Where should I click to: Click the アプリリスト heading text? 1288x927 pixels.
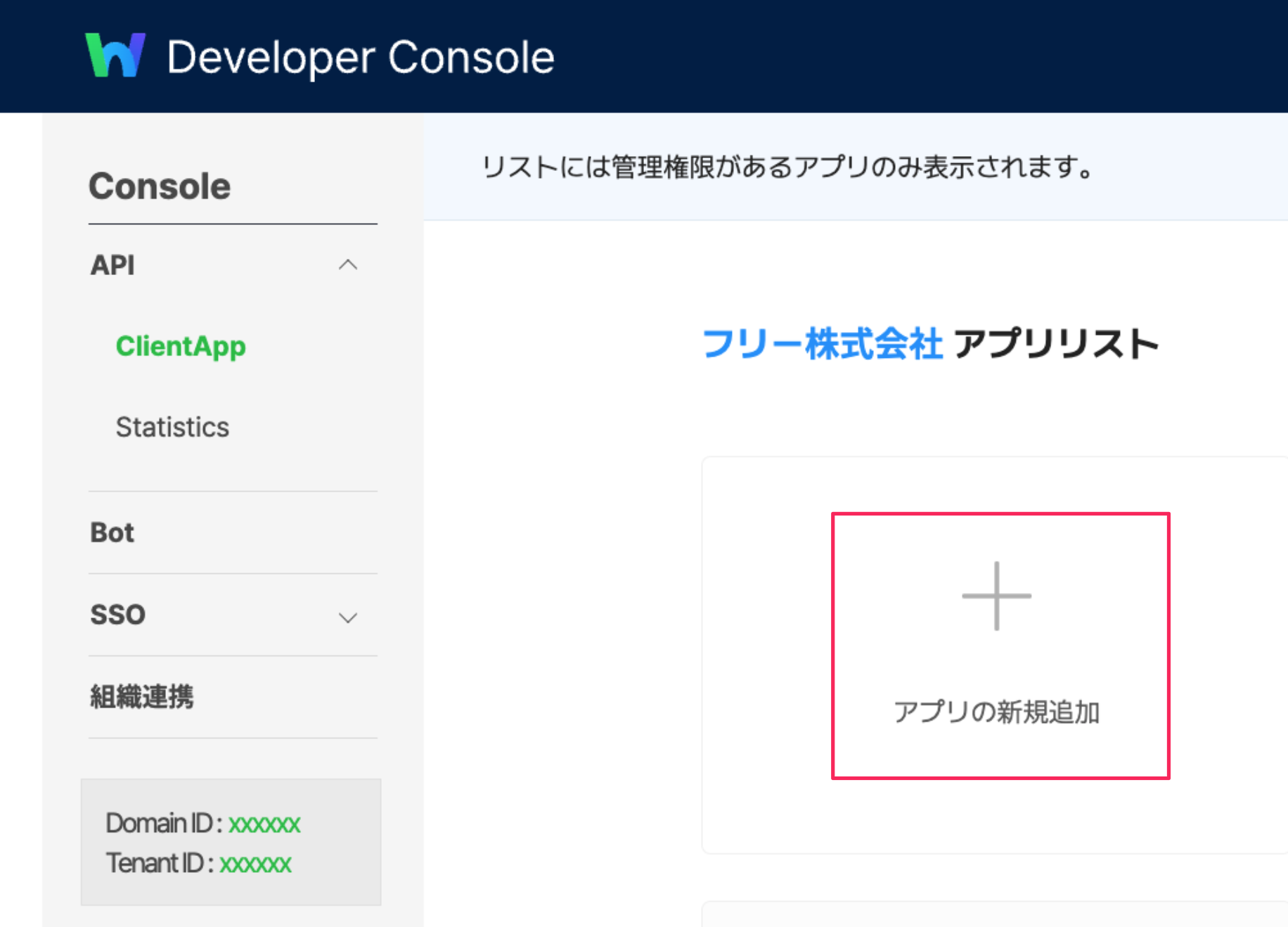(1057, 345)
